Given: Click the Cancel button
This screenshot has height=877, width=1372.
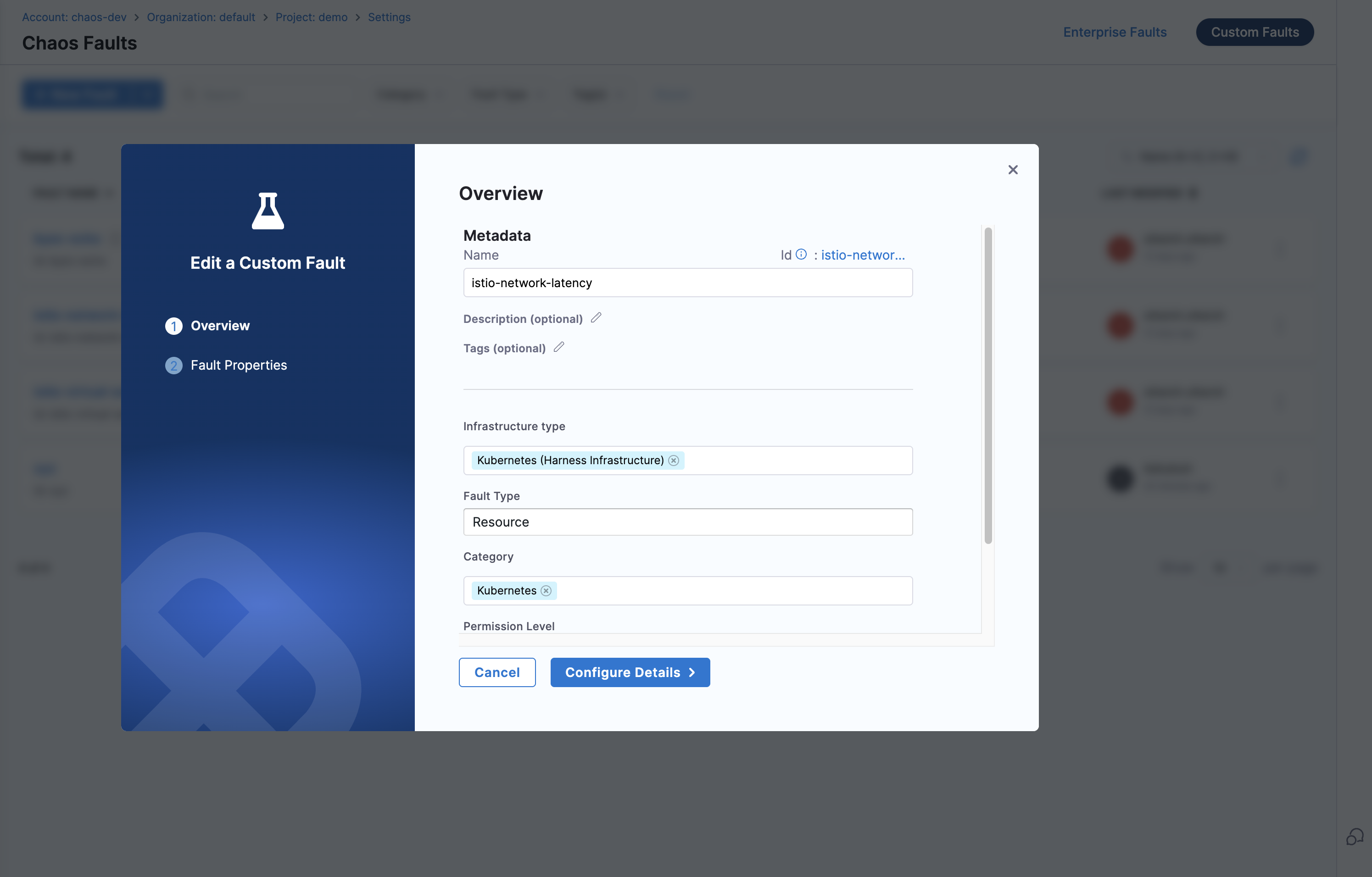Looking at the screenshot, I should click(497, 672).
